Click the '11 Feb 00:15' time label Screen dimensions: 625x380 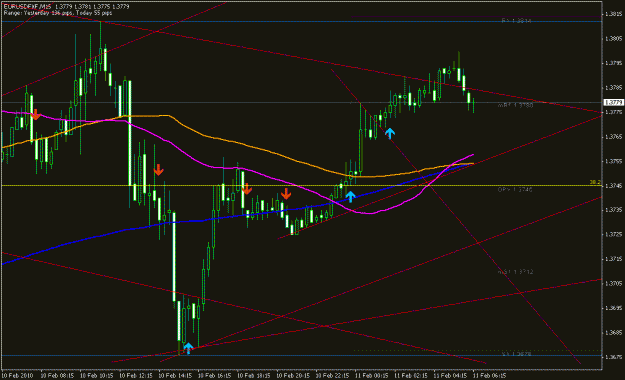pos(371,376)
